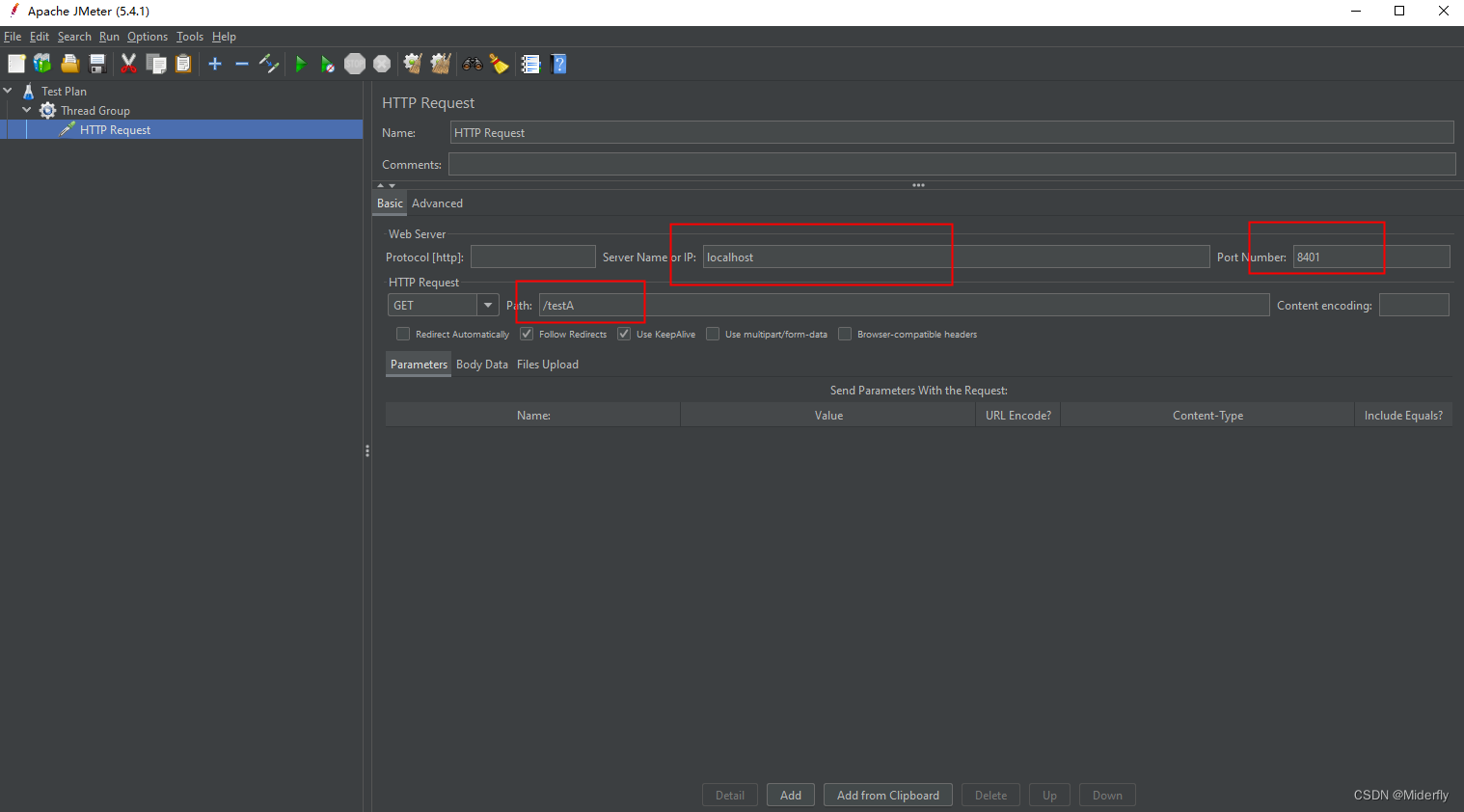The width and height of the screenshot is (1464, 812).
Task: Select the Basic tab
Action: (x=390, y=203)
